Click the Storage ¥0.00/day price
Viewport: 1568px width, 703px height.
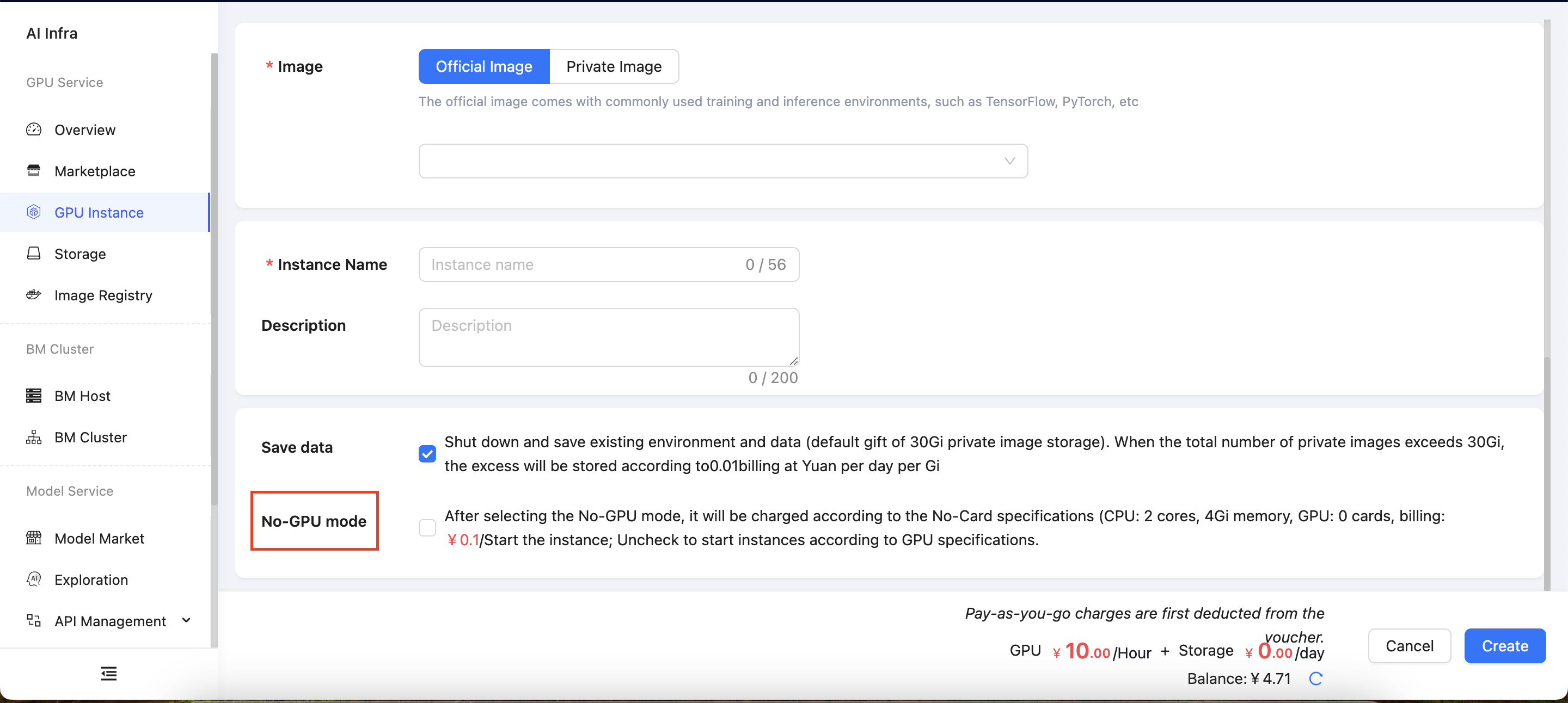1252,651
